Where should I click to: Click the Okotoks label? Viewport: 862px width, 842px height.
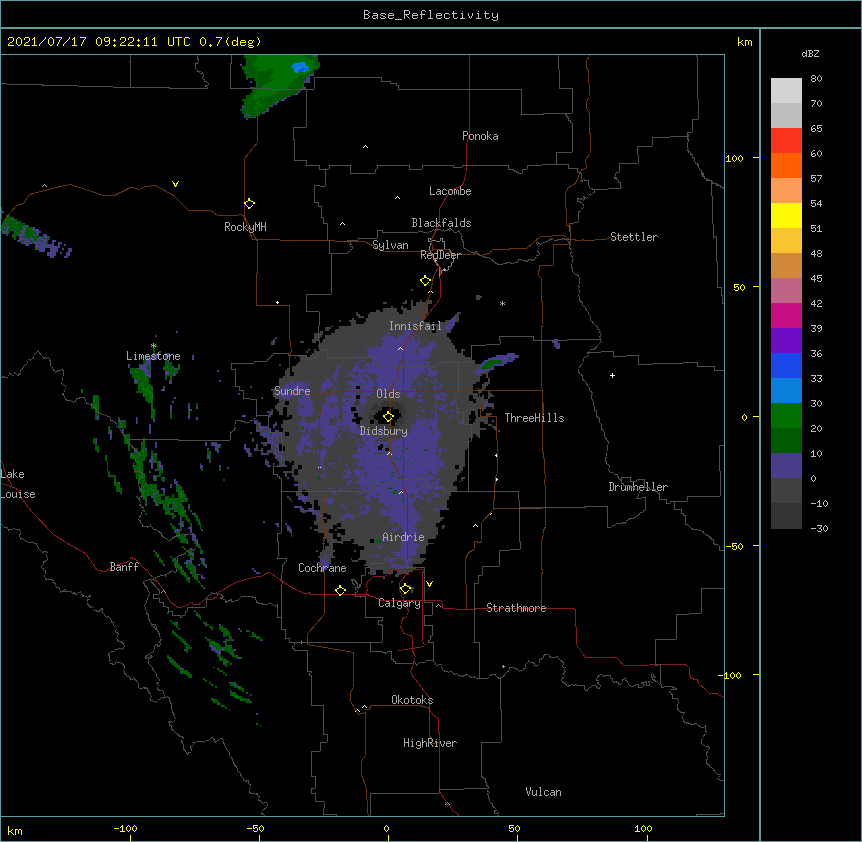[x=412, y=700]
